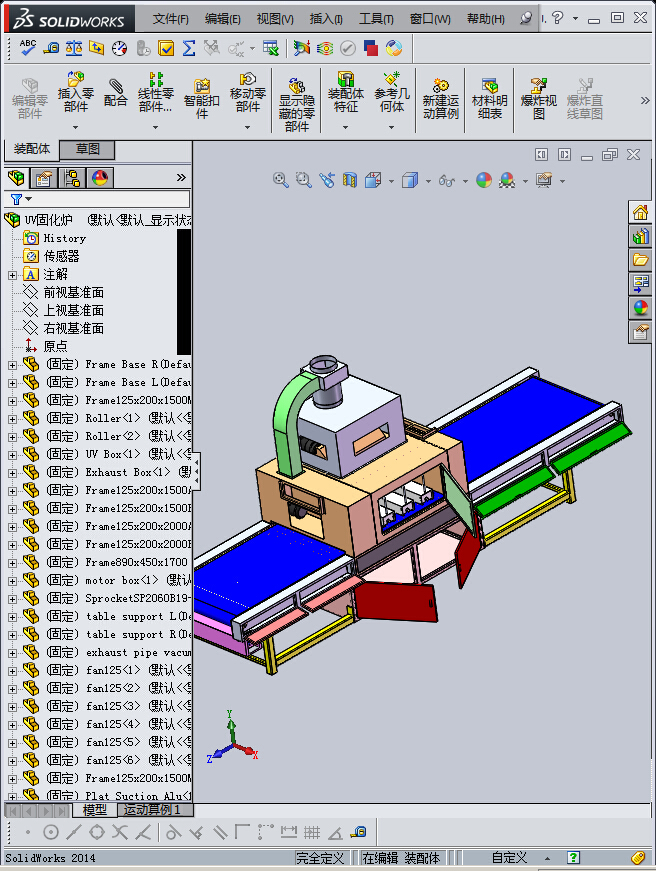This screenshot has height=871, width=656.
Task: Expand the 注解 annotations node
Action: (12, 275)
